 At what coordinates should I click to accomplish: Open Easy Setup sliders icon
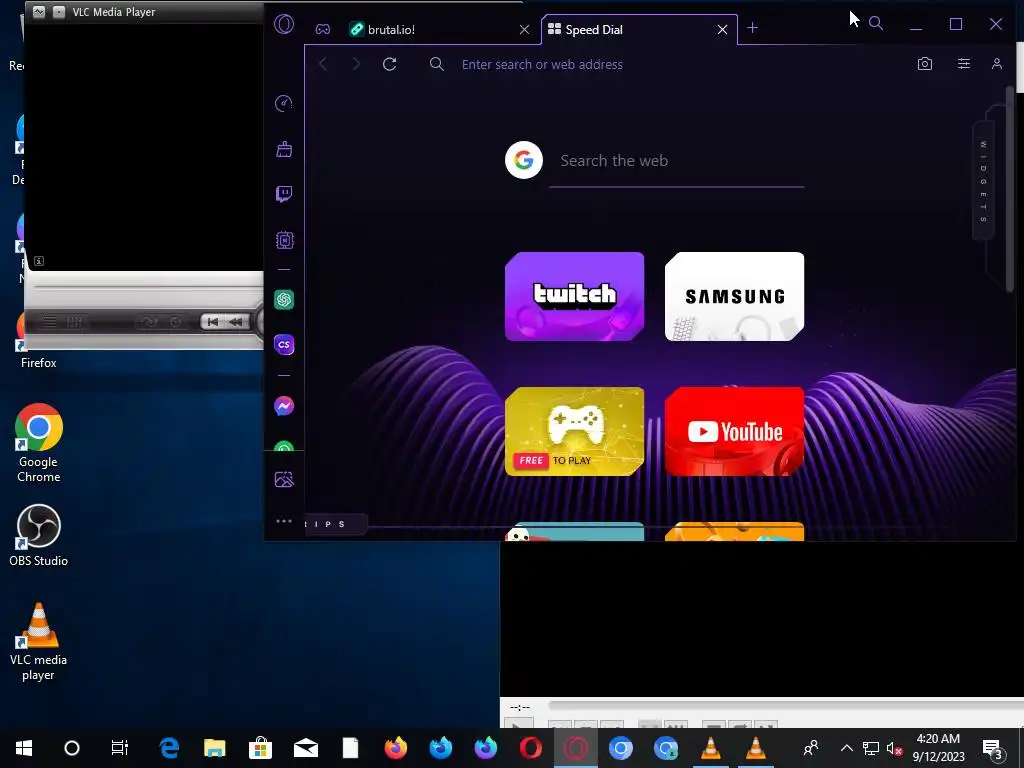point(964,63)
